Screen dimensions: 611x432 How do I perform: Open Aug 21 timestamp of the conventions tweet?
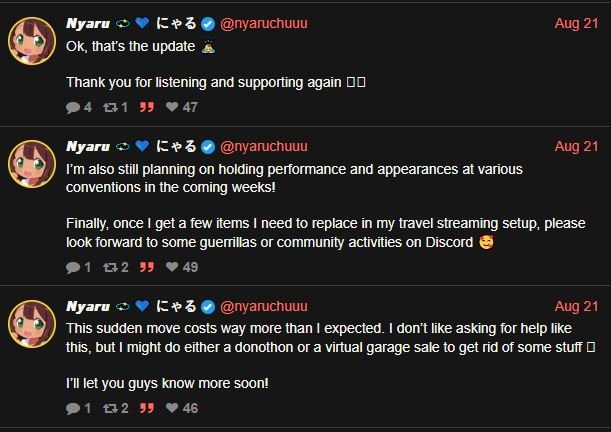[576, 146]
